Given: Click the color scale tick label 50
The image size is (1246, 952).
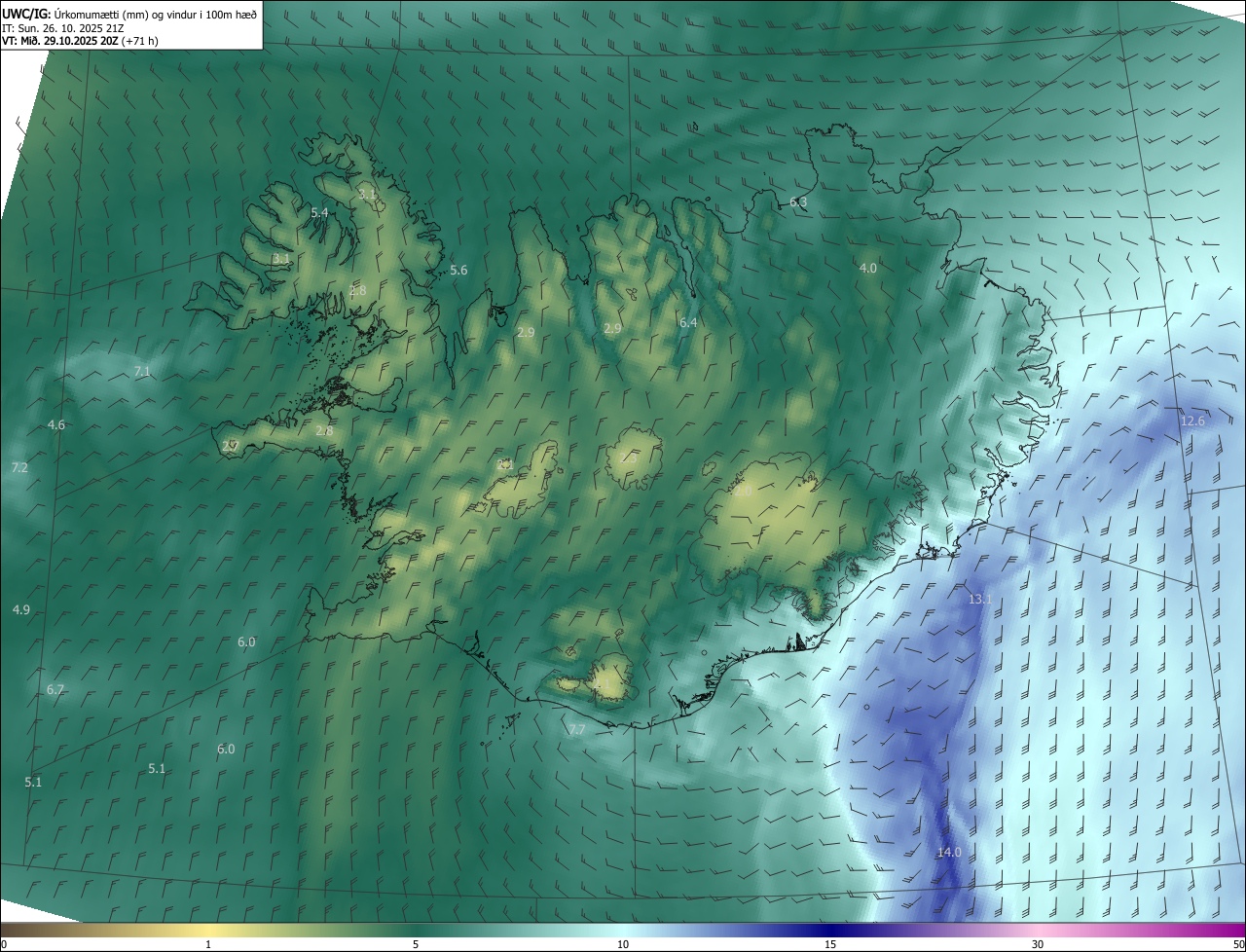Looking at the screenshot, I should [1238, 944].
